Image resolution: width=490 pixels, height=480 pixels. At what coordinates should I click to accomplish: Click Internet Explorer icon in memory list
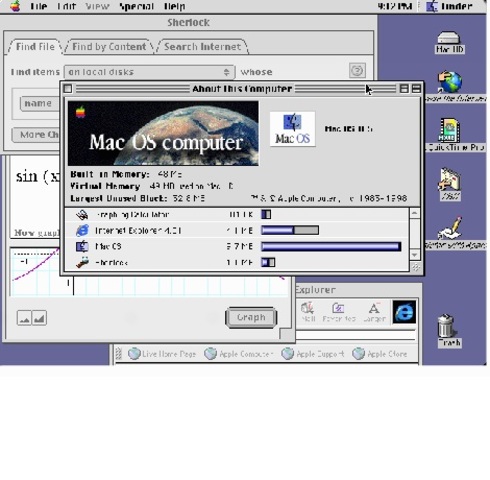coord(82,230)
